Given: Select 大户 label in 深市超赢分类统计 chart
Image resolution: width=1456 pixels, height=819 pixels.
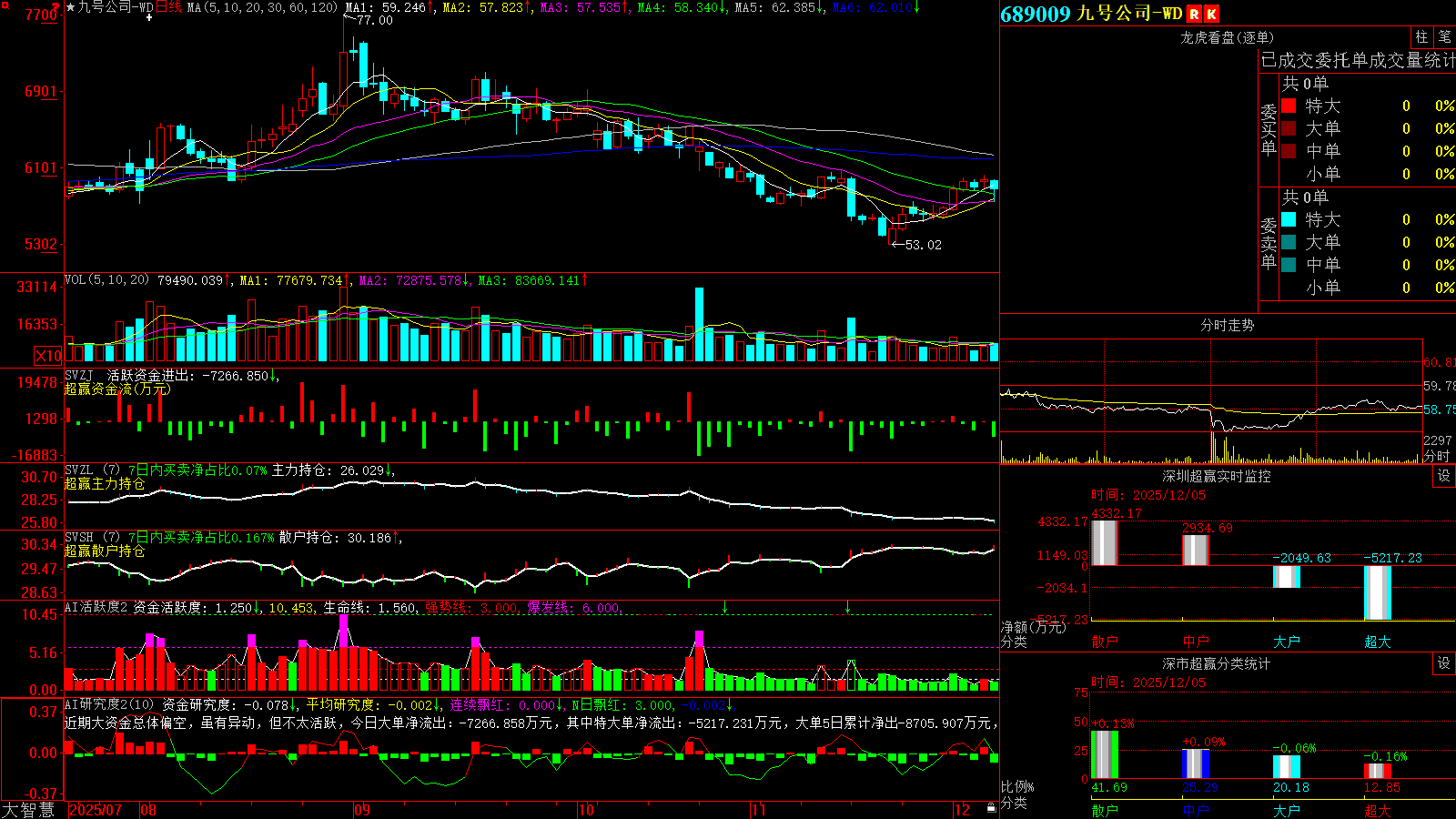Looking at the screenshot, I should point(1287,811).
